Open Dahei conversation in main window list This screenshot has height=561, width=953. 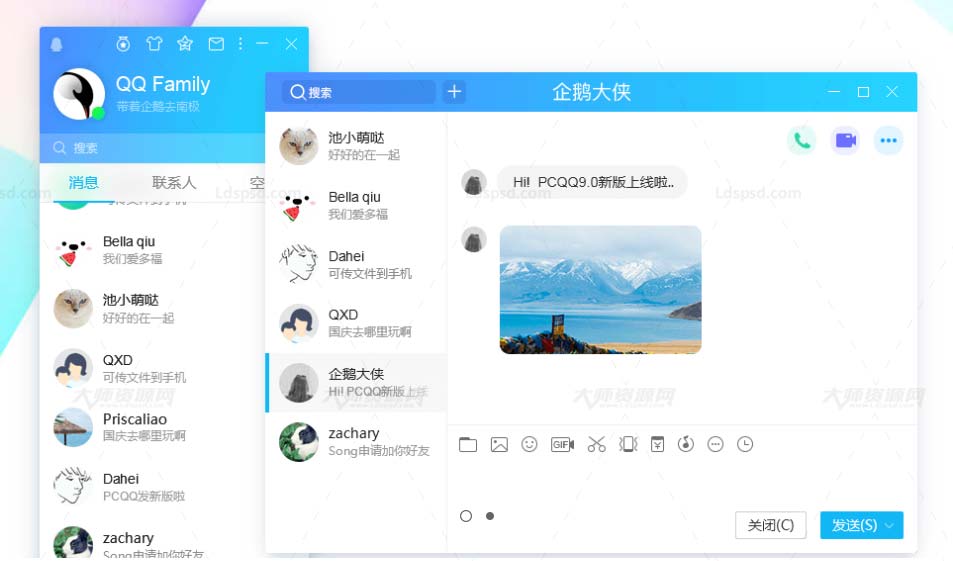pos(153,487)
